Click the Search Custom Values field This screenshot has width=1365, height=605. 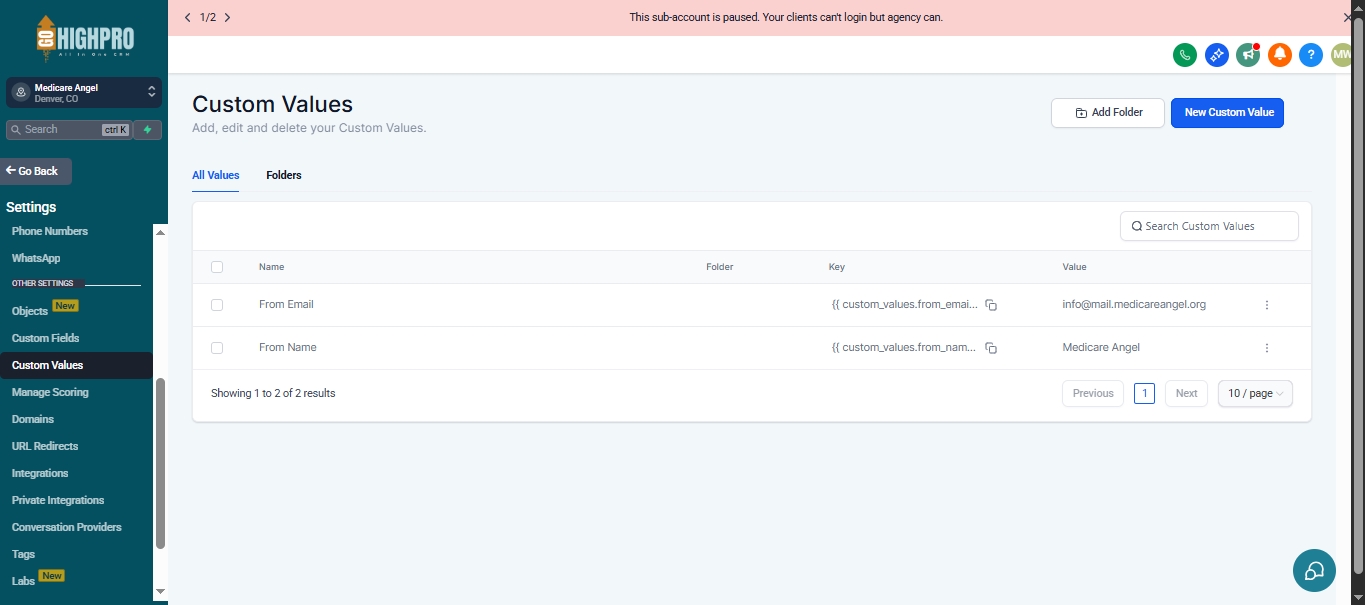pyautogui.click(x=1209, y=226)
